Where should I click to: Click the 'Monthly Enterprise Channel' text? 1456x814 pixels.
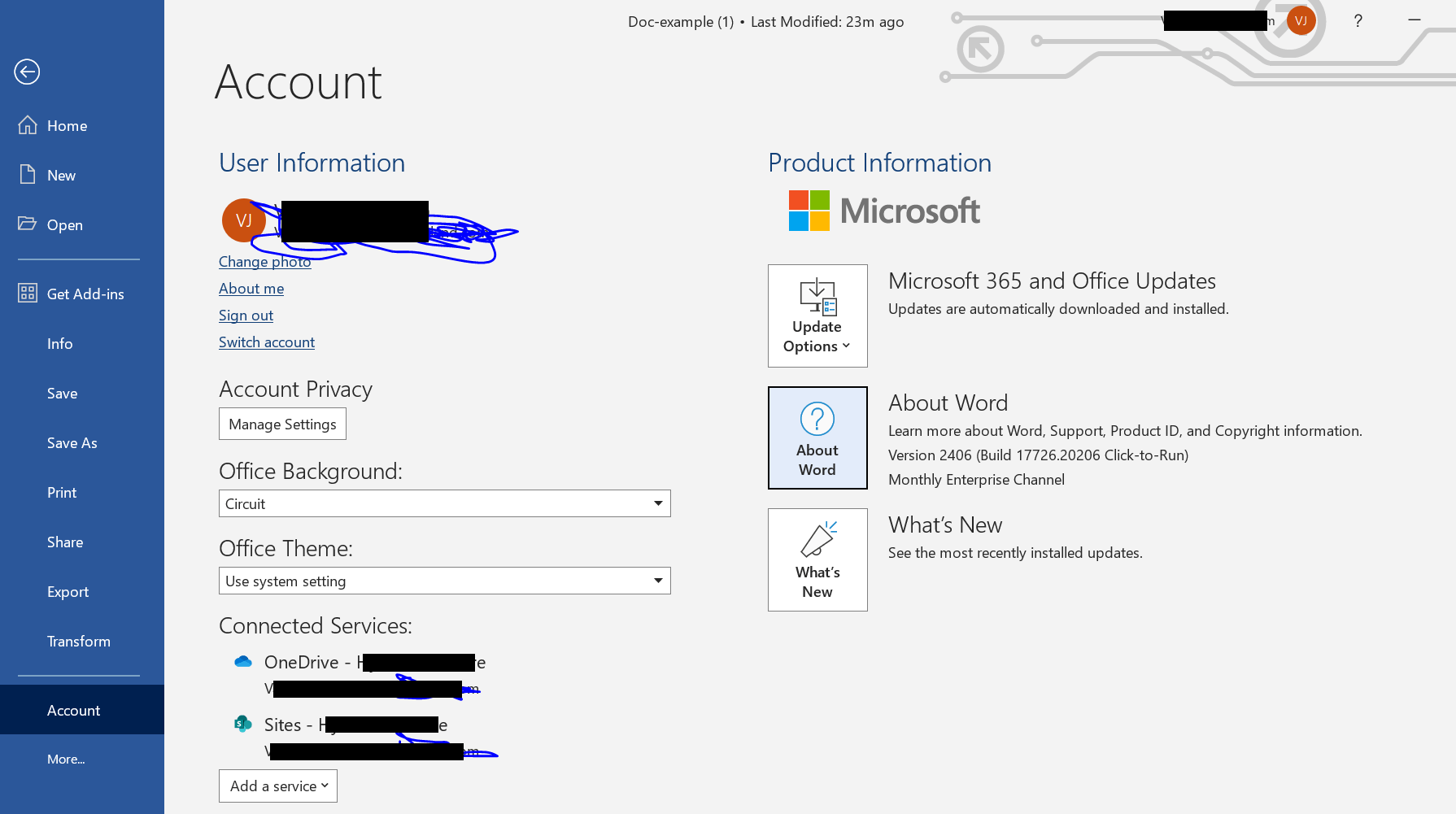(976, 480)
